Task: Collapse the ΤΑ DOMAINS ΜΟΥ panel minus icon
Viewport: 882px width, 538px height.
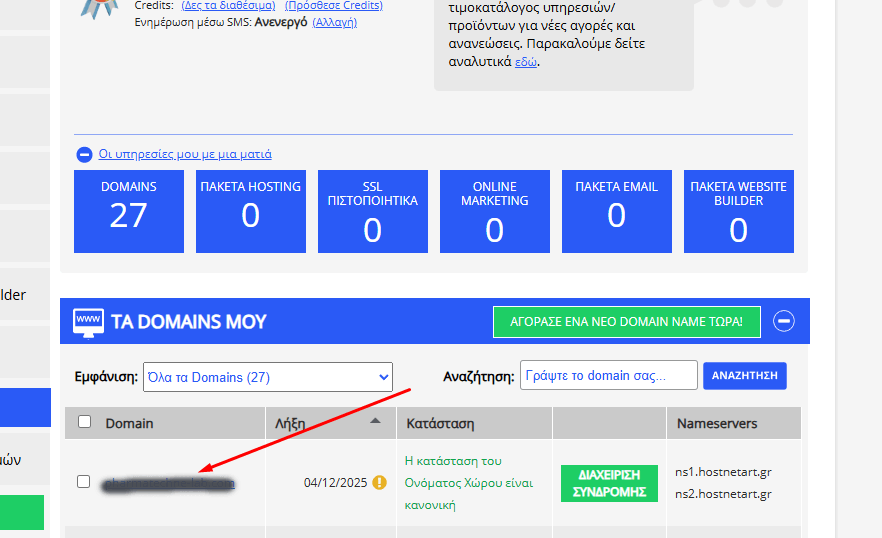Action: click(x=785, y=321)
